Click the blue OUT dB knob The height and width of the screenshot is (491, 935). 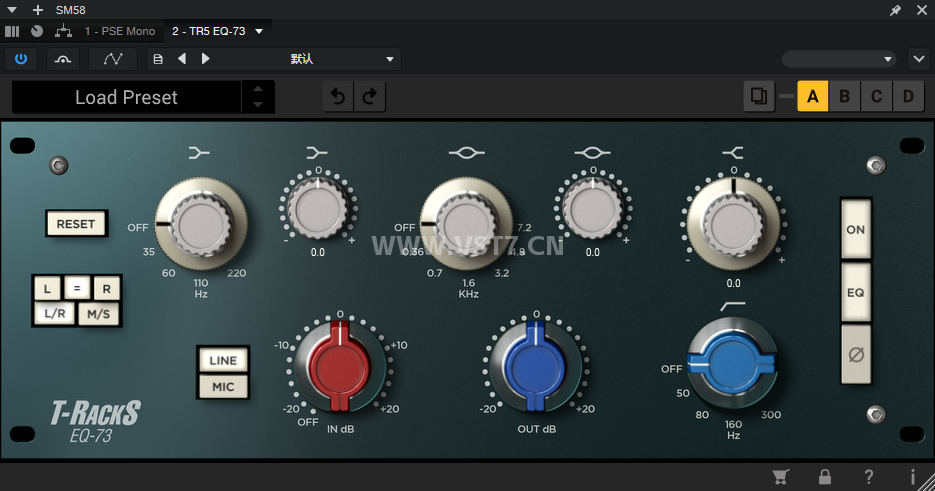click(536, 366)
